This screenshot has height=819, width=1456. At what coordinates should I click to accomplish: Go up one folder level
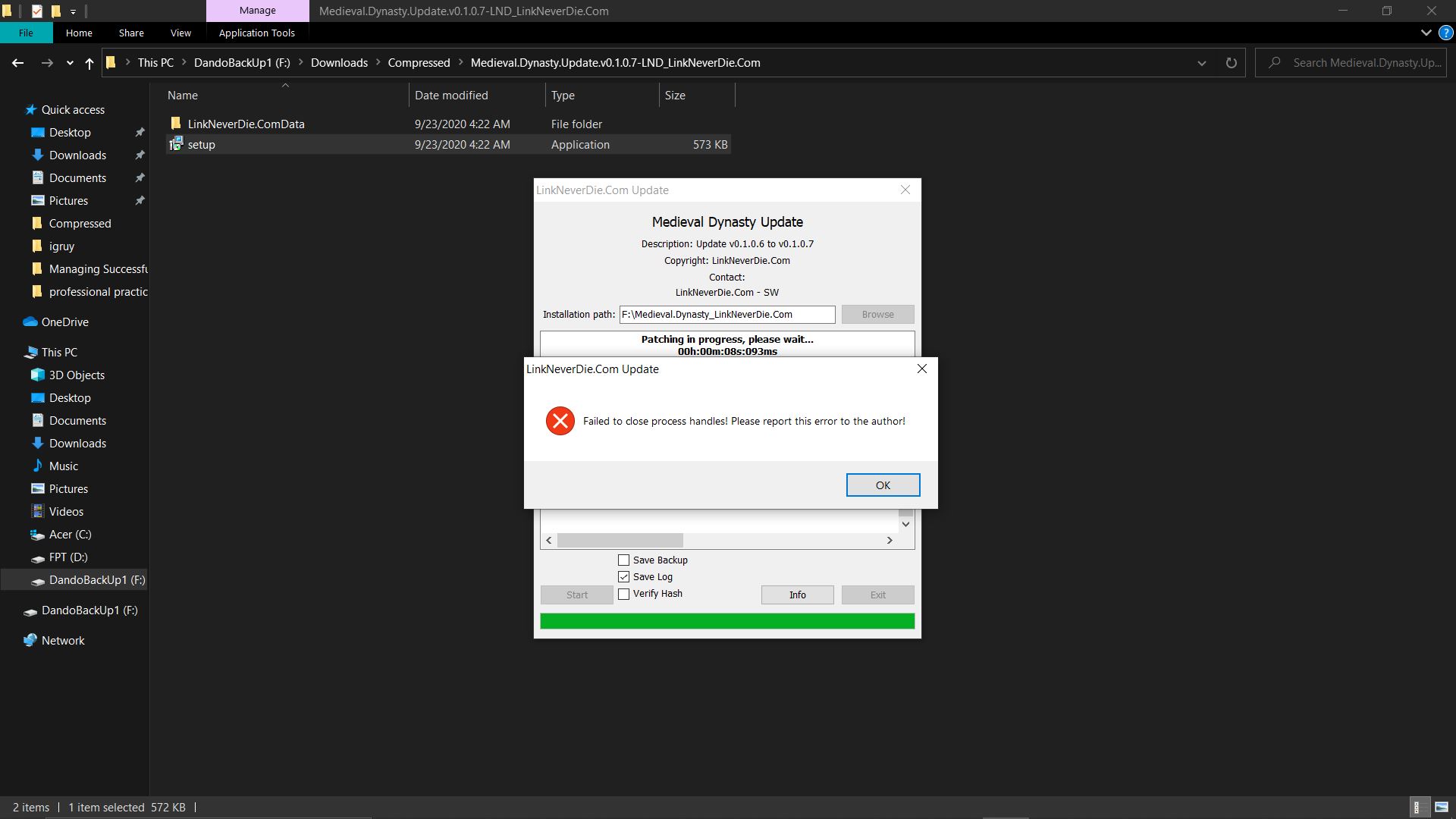(89, 63)
